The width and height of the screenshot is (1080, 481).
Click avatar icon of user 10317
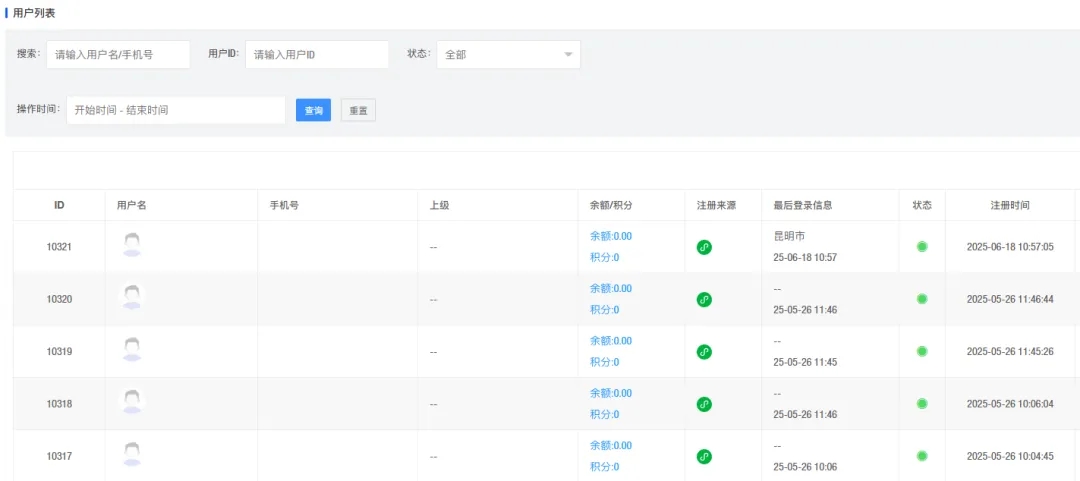coord(131,455)
